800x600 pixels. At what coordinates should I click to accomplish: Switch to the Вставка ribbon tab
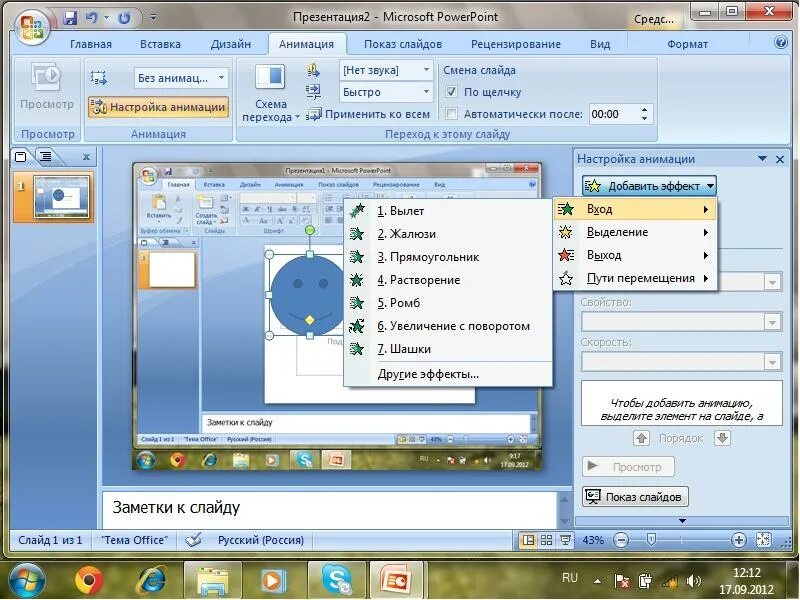[160, 44]
